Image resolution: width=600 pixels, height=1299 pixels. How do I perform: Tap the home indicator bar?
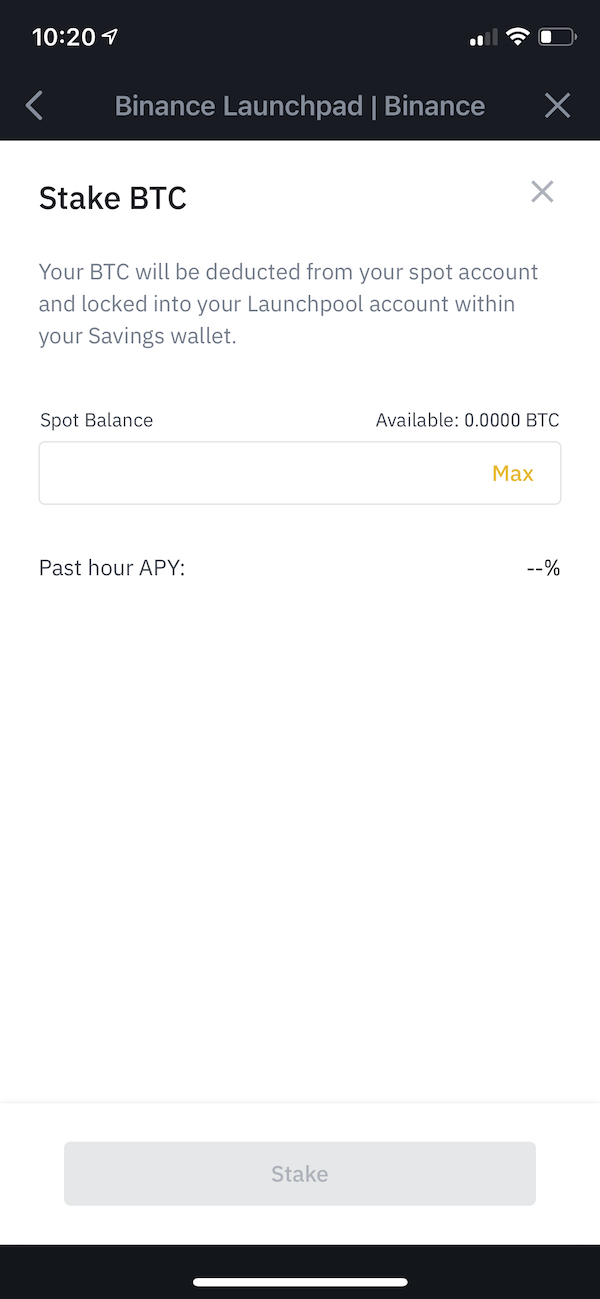click(x=300, y=1282)
